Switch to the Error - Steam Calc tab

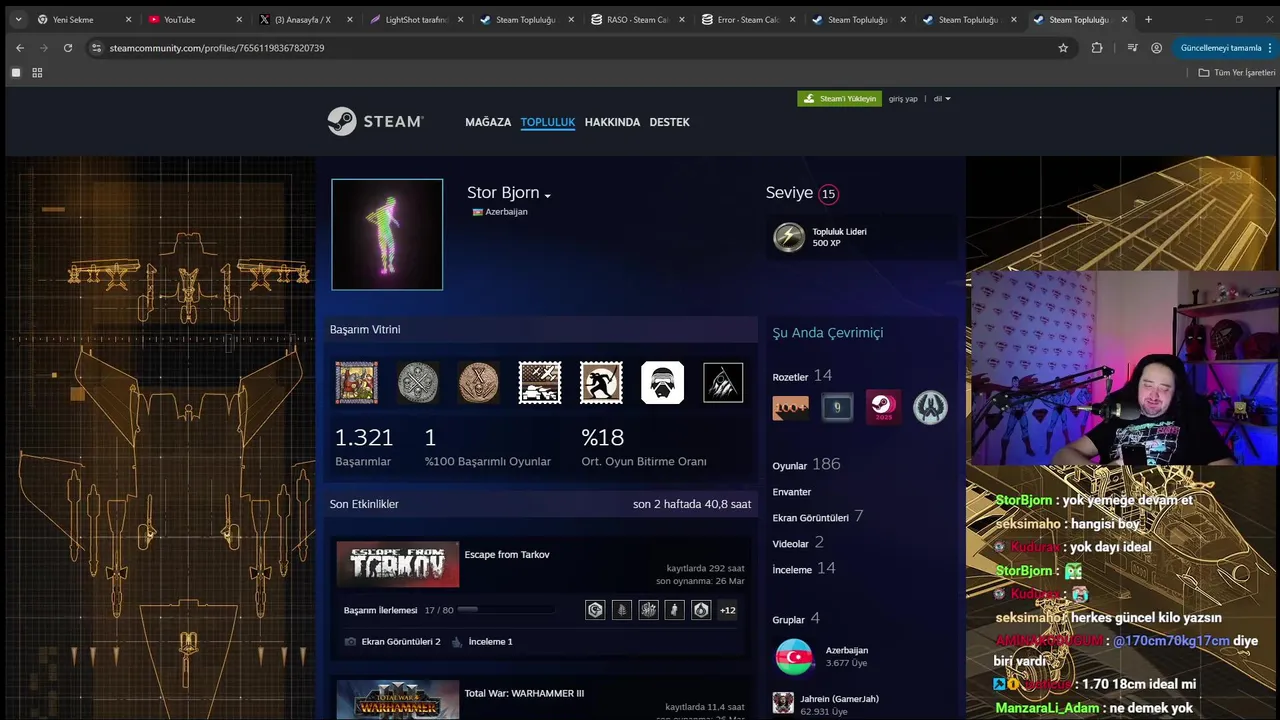pos(748,19)
